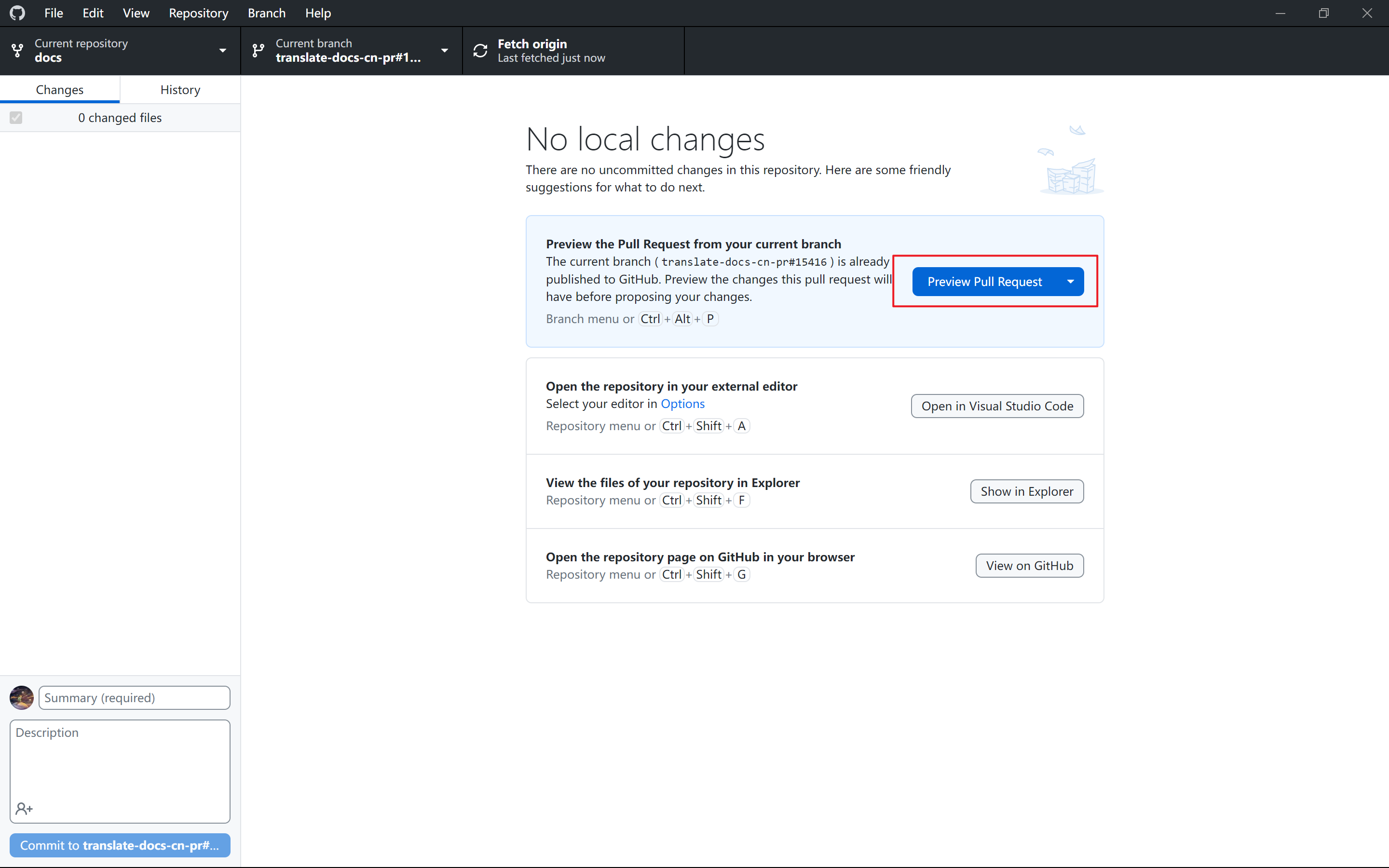Viewport: 1389px width, 868px height.
Task: Click Open in Visual Studio Code button
Action: tap(997, 406)
